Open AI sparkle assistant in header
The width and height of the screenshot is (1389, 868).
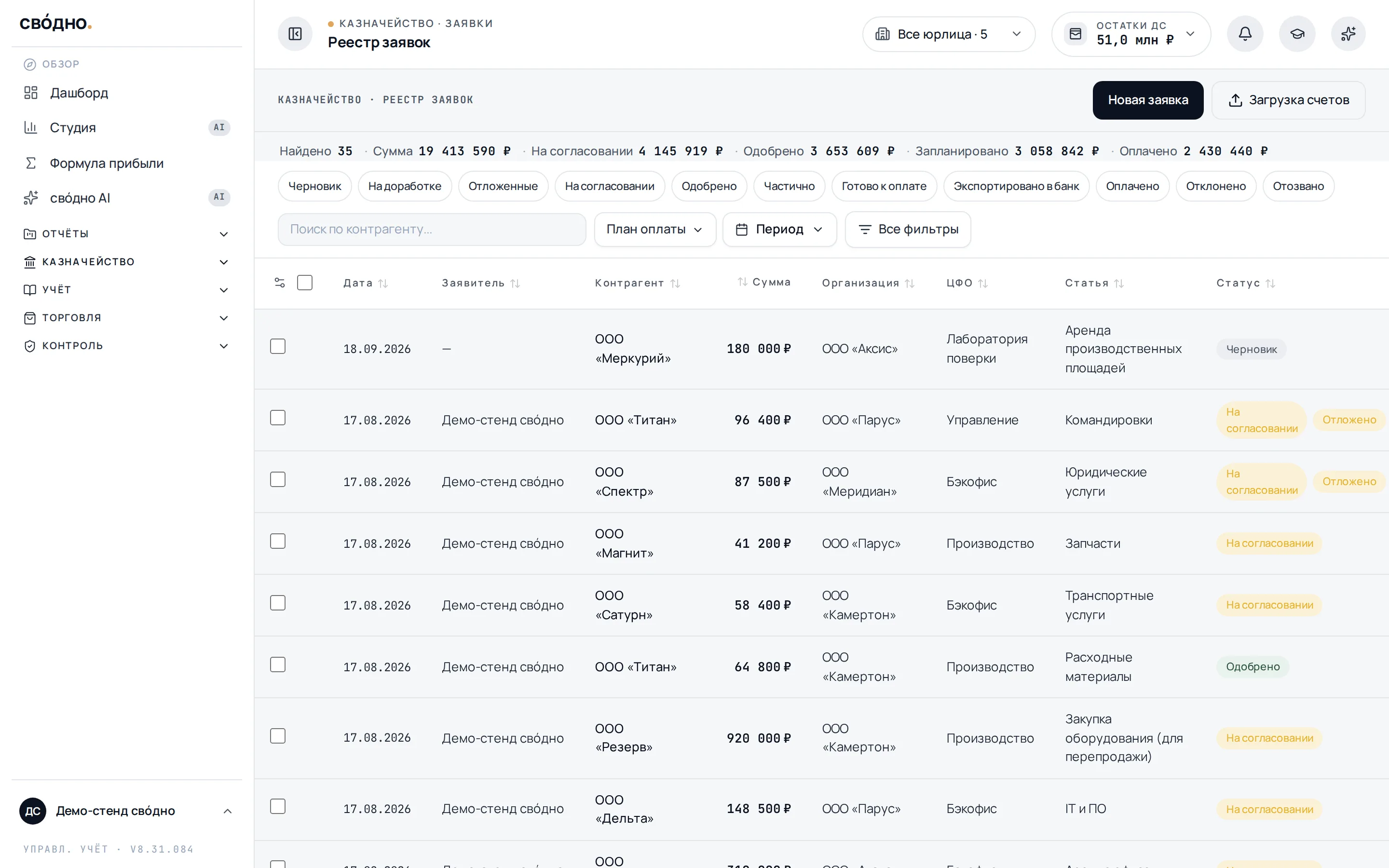(1348, 34)
